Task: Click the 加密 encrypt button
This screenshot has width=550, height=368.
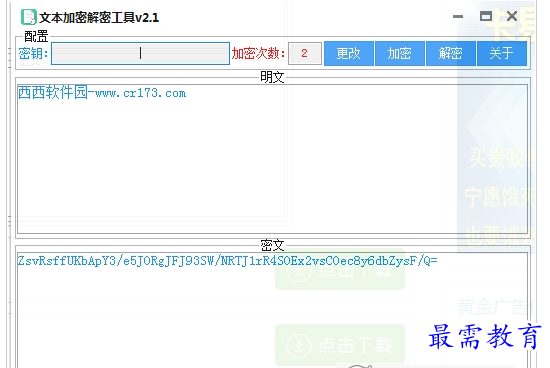Action: click(400, 53)
